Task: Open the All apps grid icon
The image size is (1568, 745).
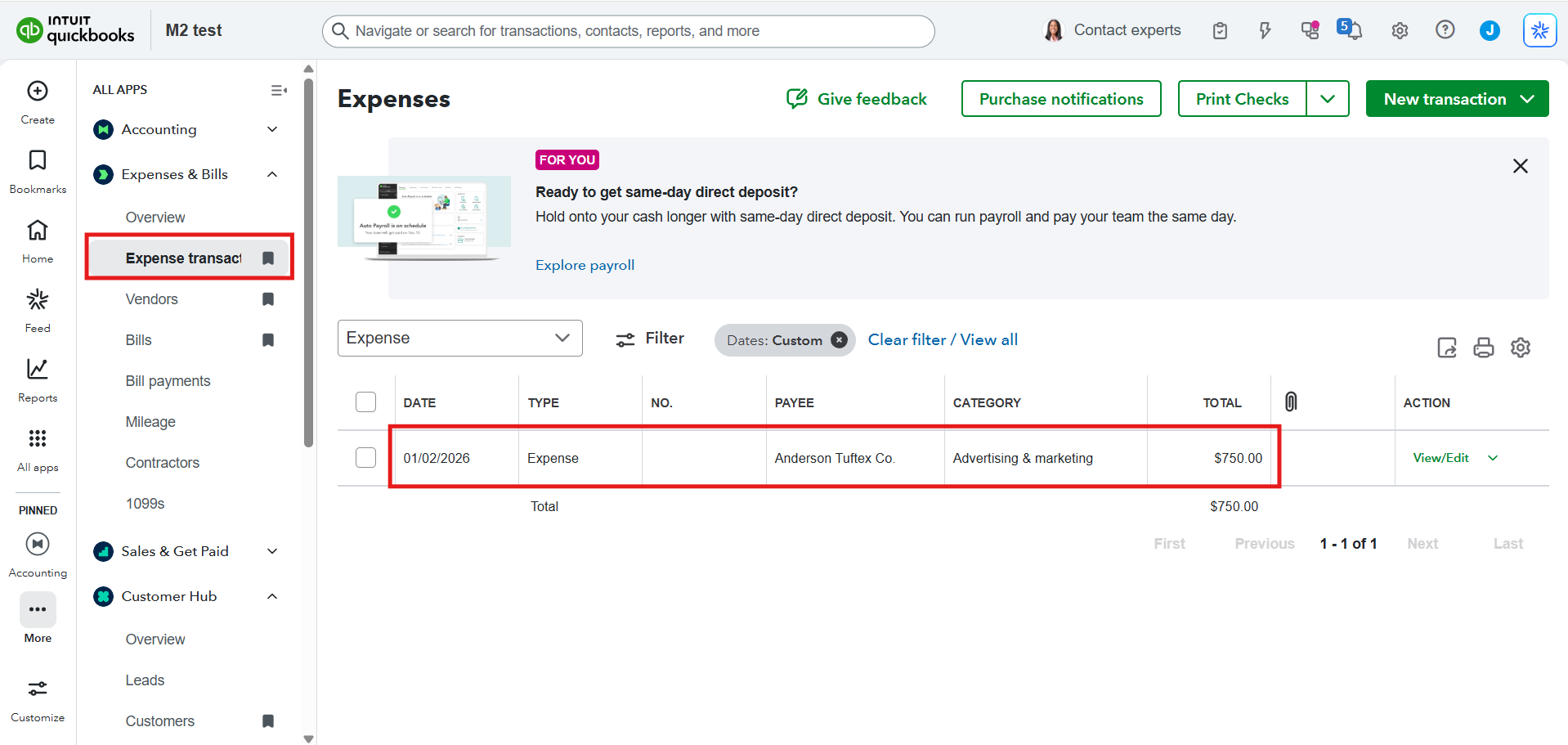Action: [x=38, y=438]
